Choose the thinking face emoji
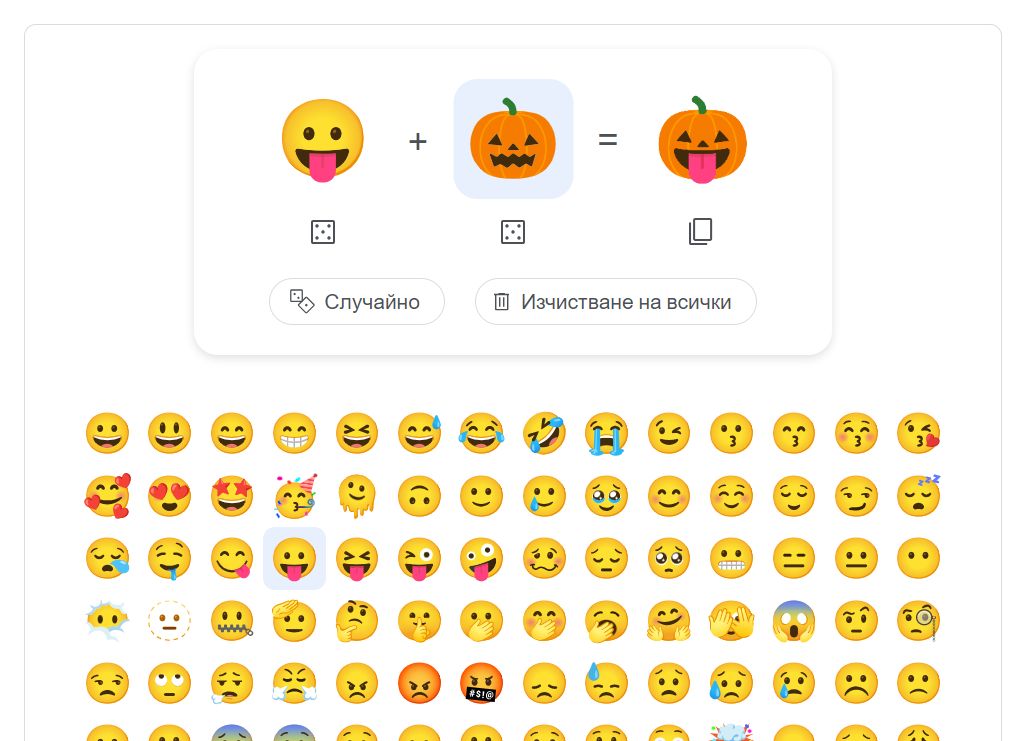Viewport: 1015px width, 741px height. (x=357, y=621)
